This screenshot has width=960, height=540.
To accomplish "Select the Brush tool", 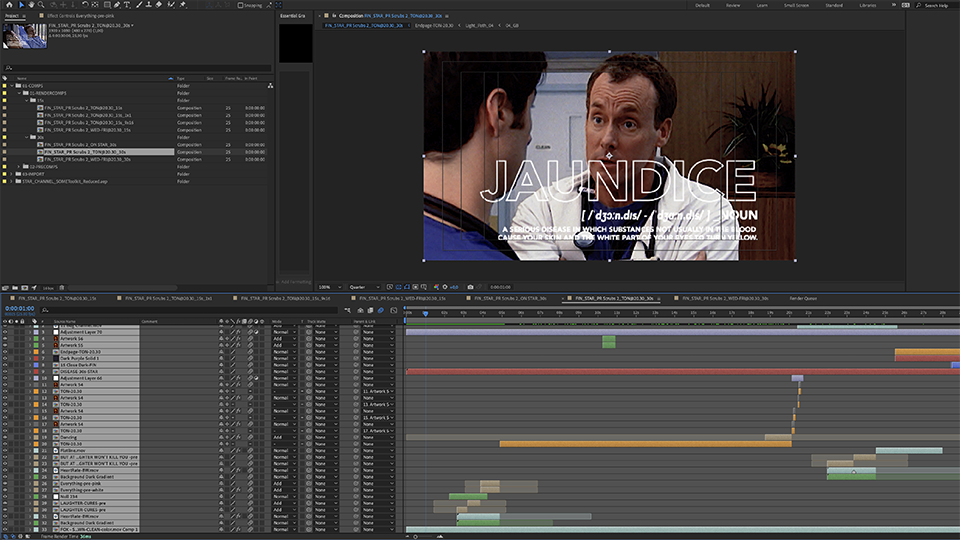I will [x=139, y=4].
